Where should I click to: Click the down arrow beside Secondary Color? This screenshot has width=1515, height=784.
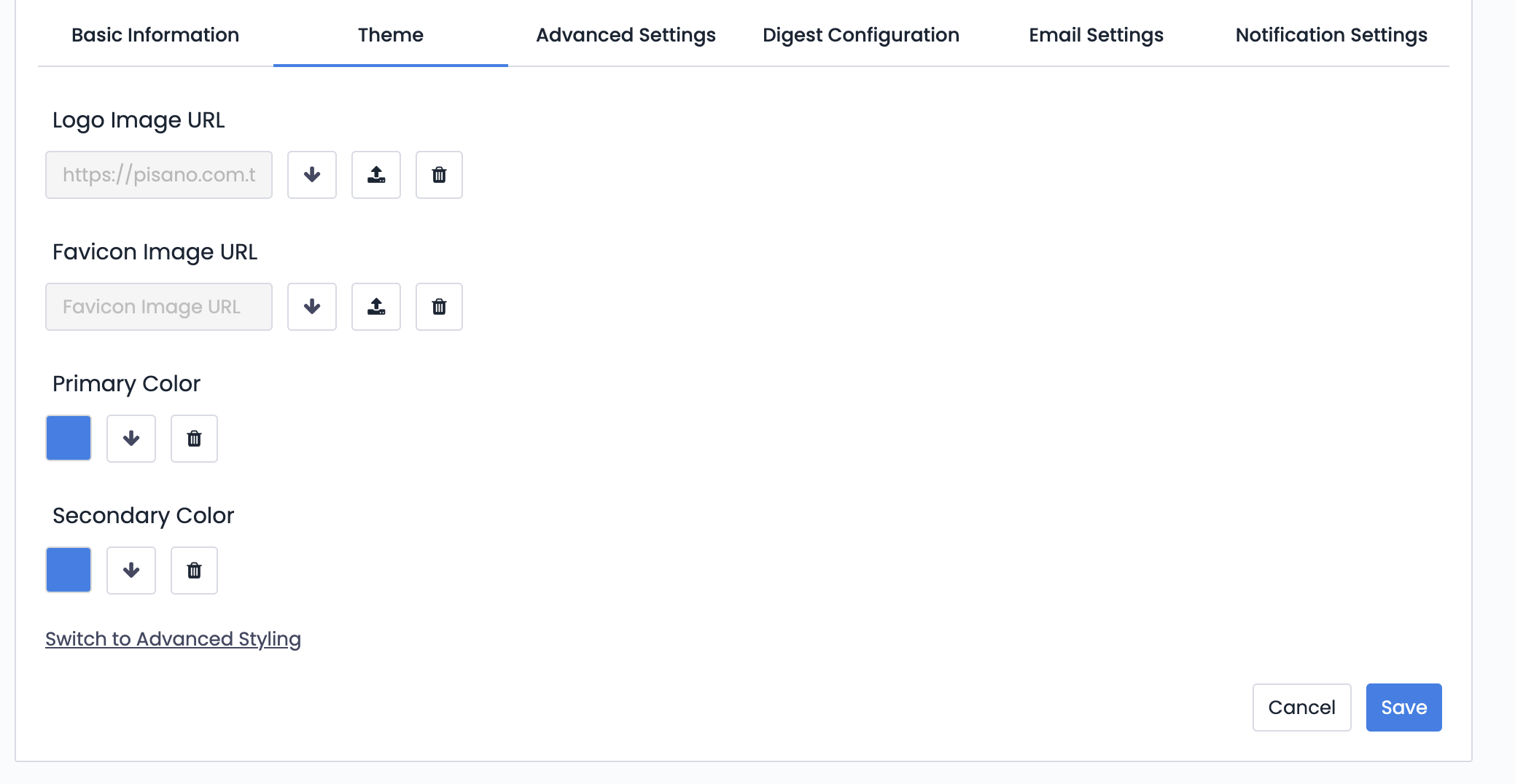[x=131, y=571]
